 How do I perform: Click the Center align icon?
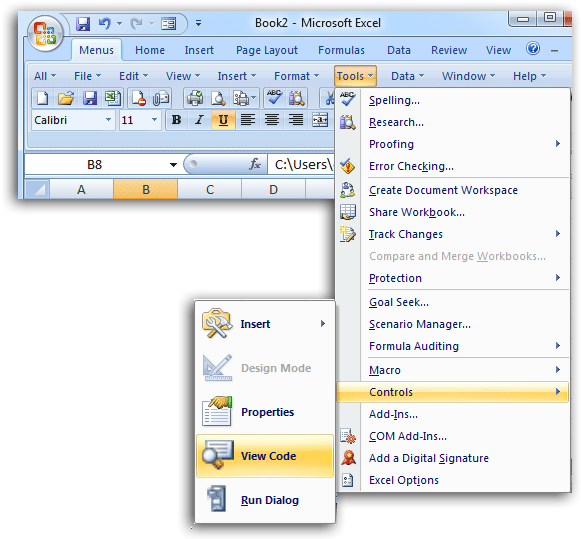[x=272, y=120]
